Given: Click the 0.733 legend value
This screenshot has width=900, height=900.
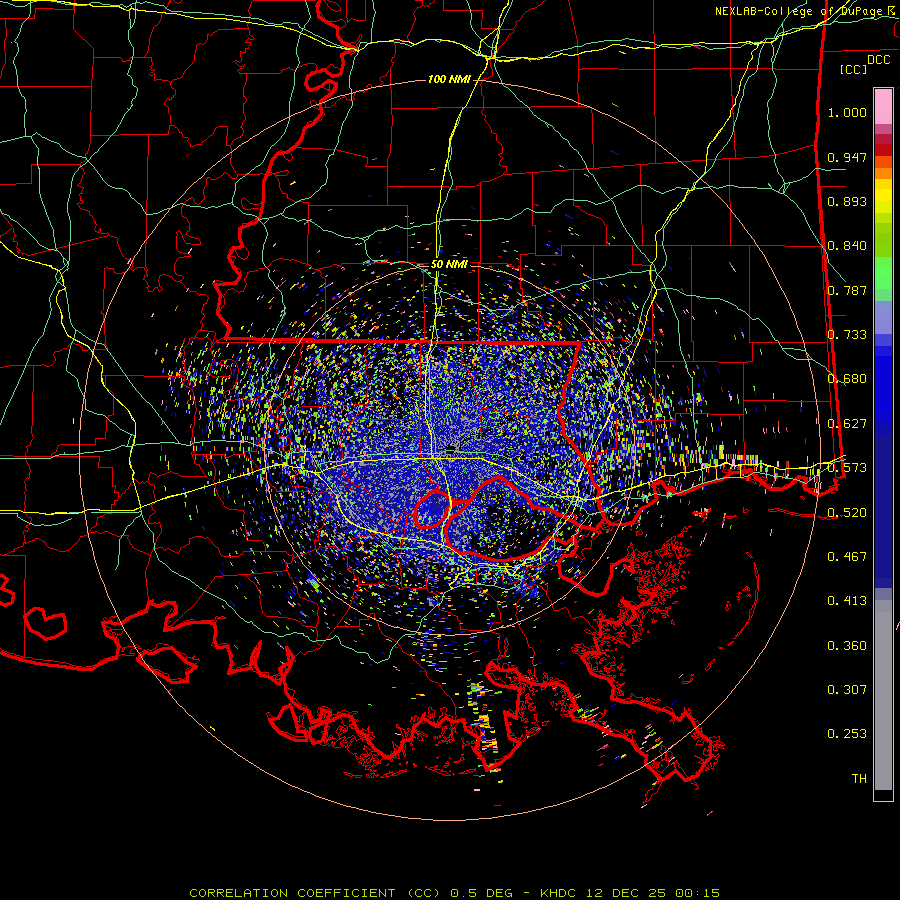Looking at the screenshot, I should click(x=847, y=335).
